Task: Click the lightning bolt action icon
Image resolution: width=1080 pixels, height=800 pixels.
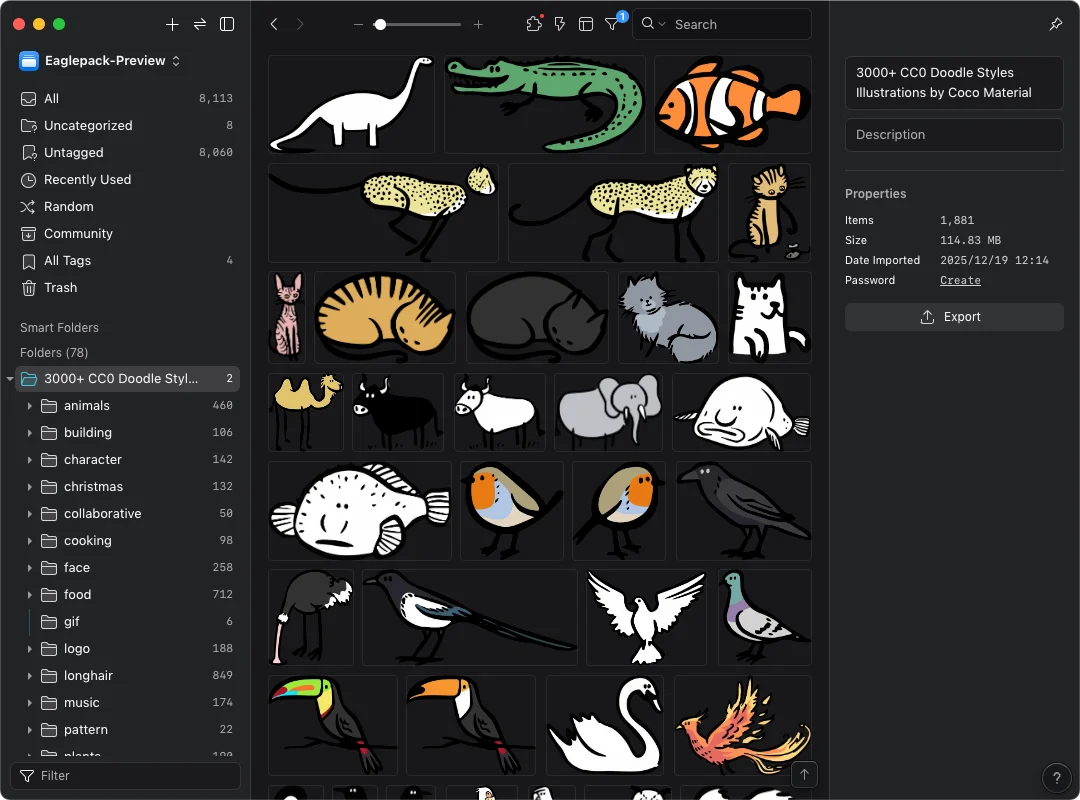Action: click(560, 24)
